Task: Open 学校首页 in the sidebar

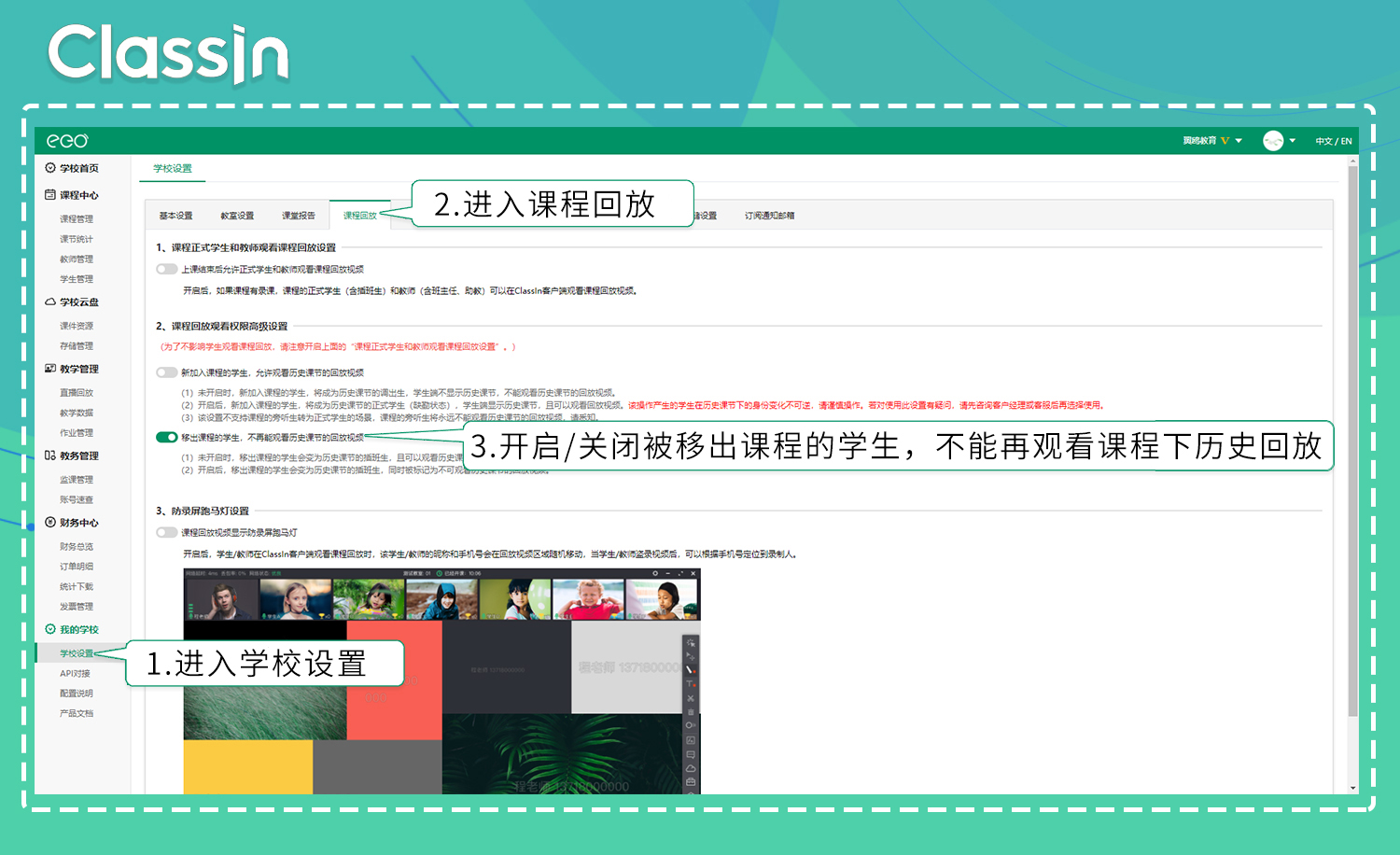Action: click(x=72, y=168)
